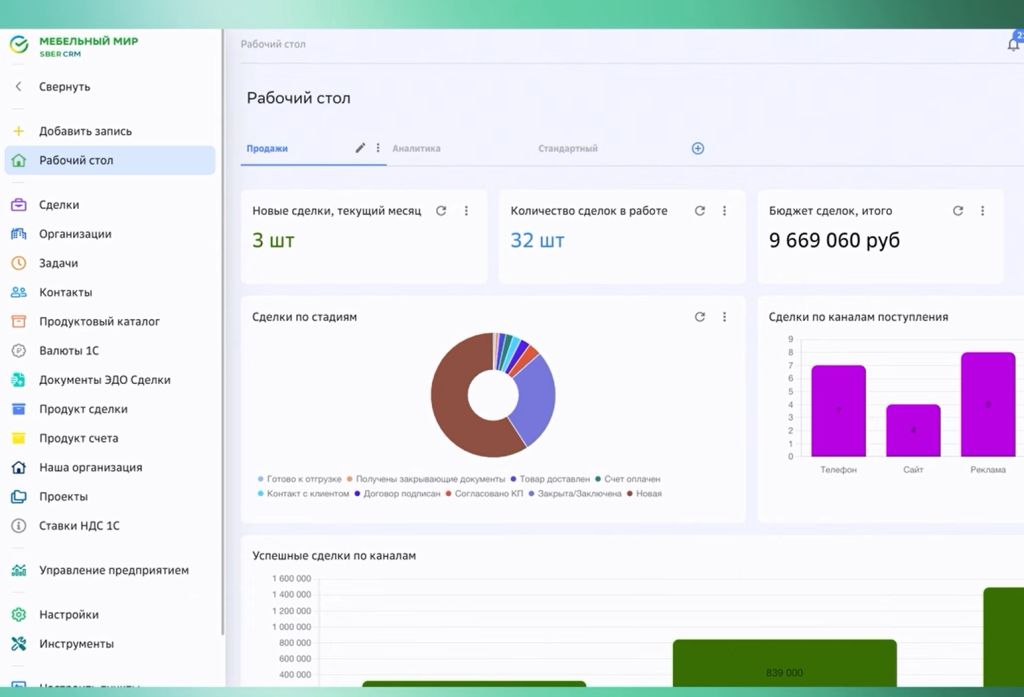Click the Задачи clock icon

point(18,263)
